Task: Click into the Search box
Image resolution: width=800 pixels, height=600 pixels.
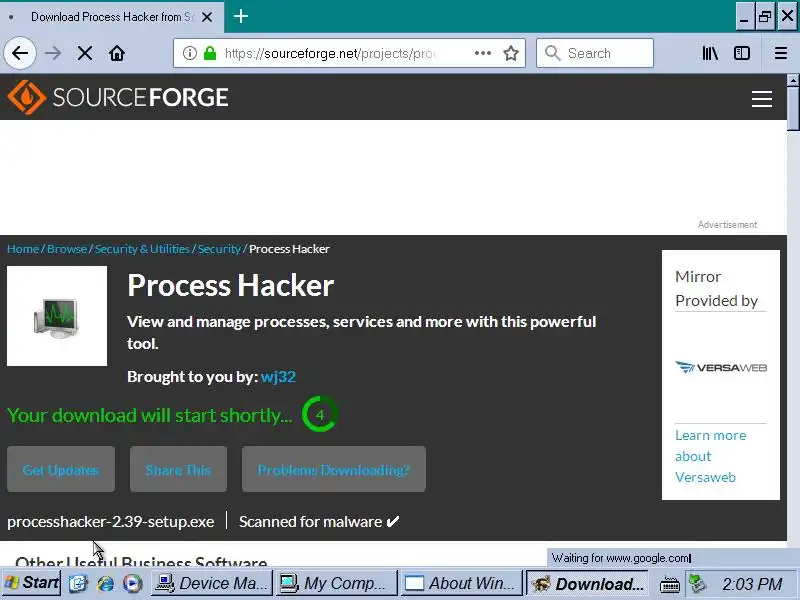Action: 595,53
